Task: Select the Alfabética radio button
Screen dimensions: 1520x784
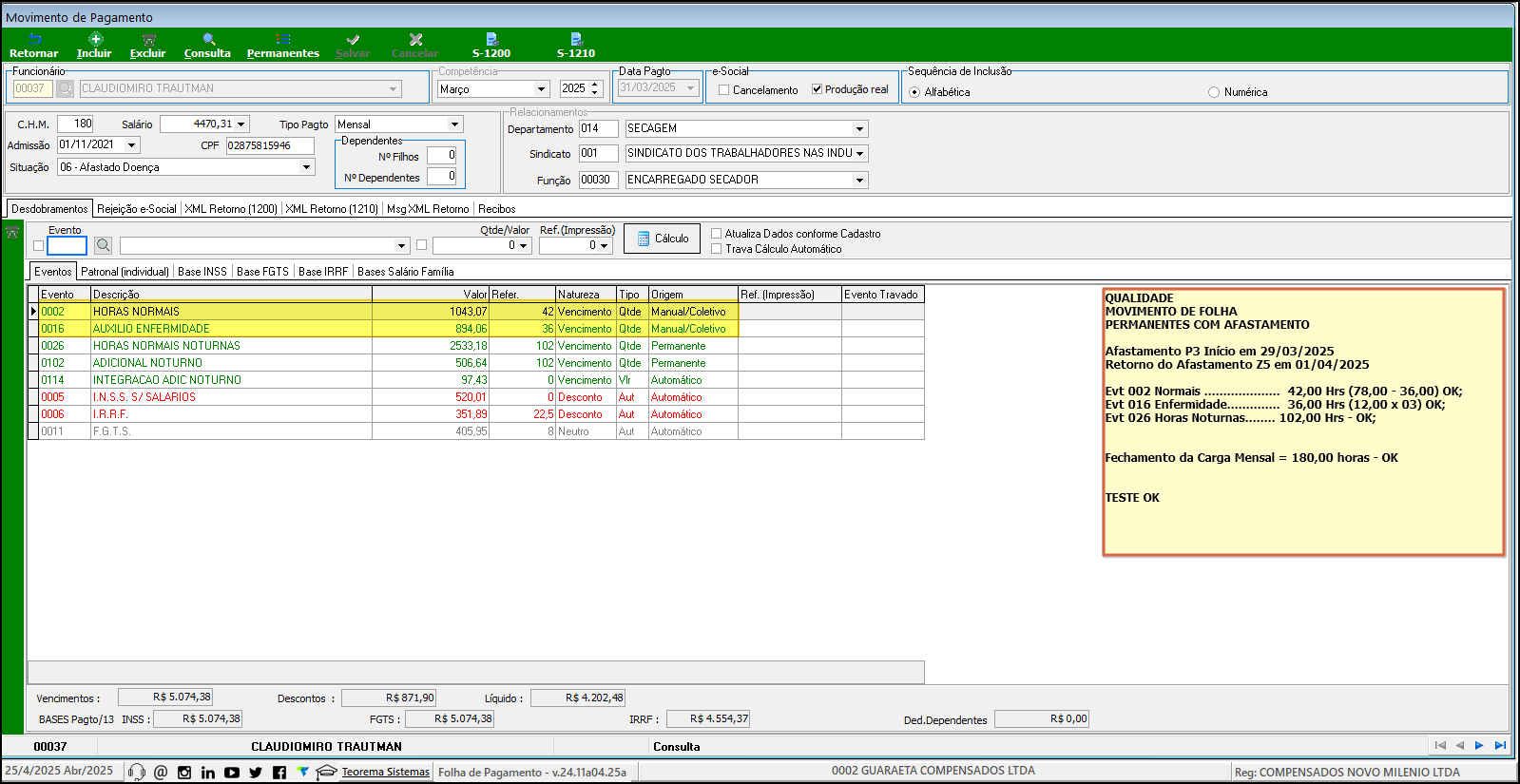Action: click(x=914, y=92)
